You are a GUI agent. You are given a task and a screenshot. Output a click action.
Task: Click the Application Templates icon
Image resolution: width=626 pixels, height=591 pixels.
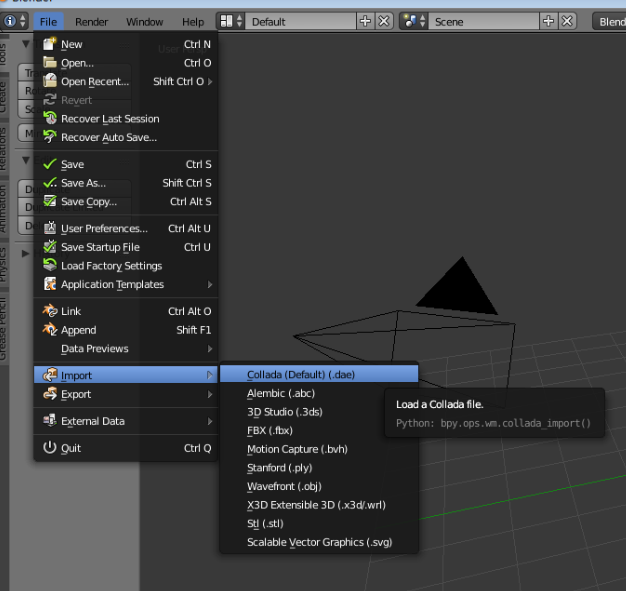tap(50, 284)
